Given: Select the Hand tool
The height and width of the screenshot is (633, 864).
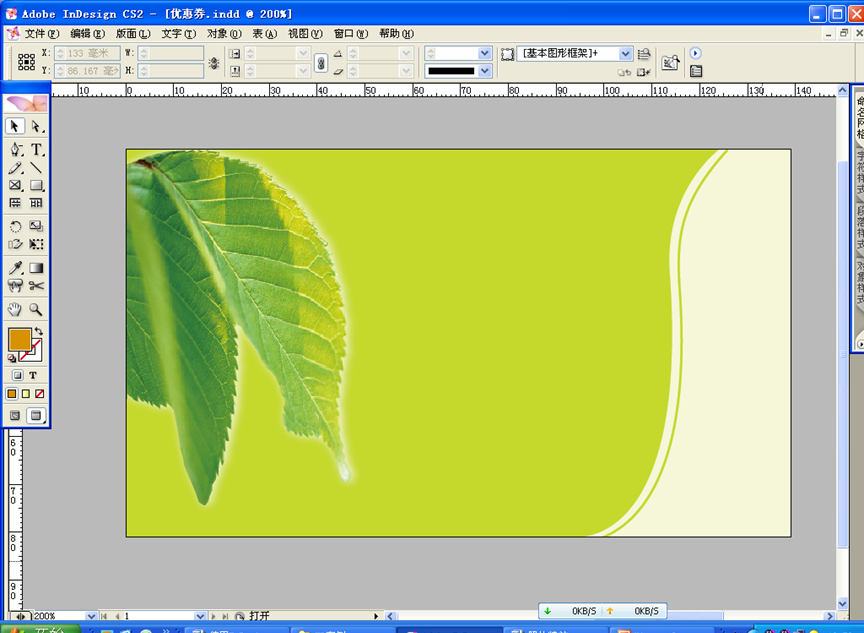Looking at the screenshot, I should (x=16, y=310).
